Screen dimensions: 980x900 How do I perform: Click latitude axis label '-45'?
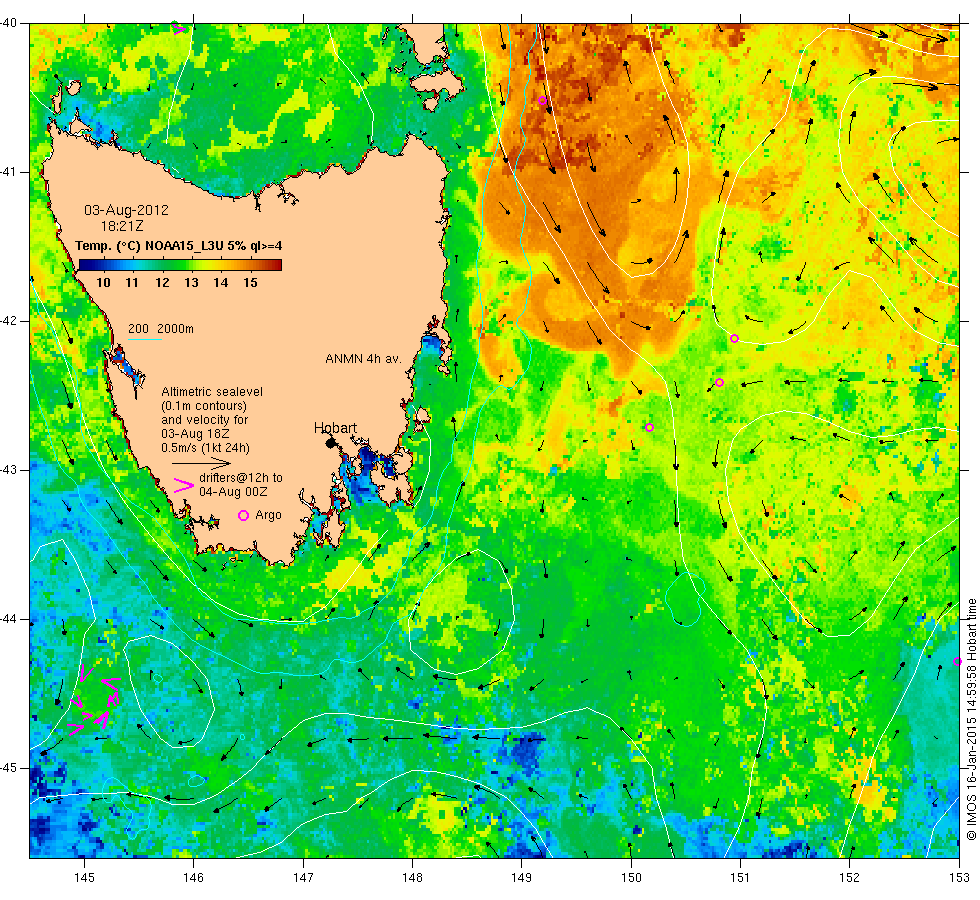pos(8,768)
